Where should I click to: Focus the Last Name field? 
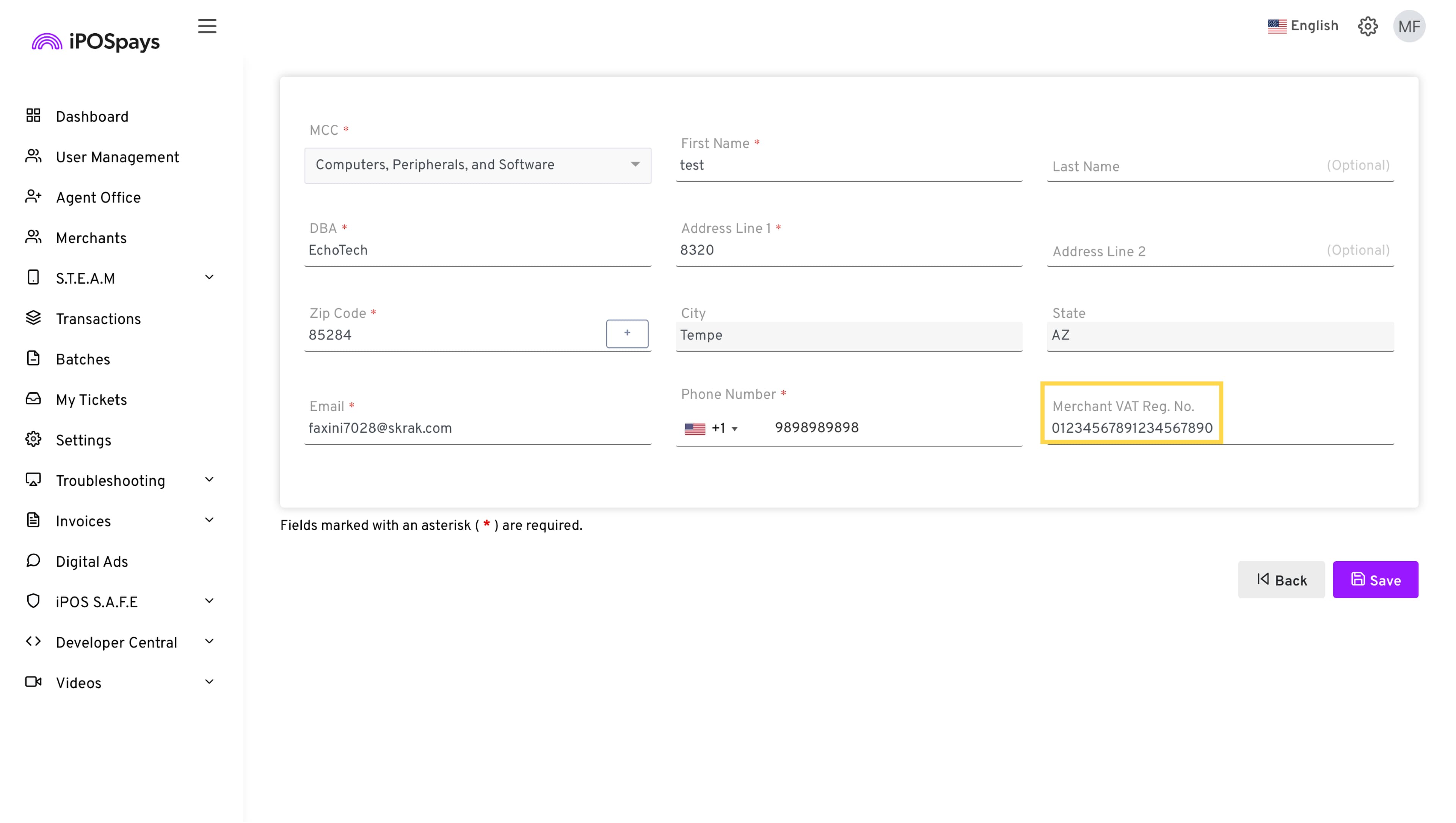click(1220, 166)
